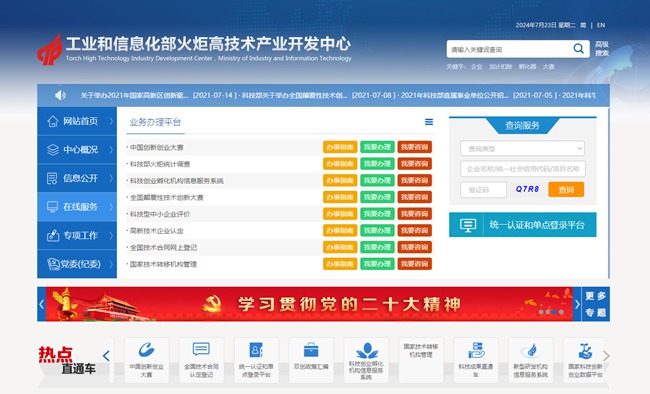650x394 pixels.
Task: Expand the 中心概况 menu chevron
Action: (111, 150)
